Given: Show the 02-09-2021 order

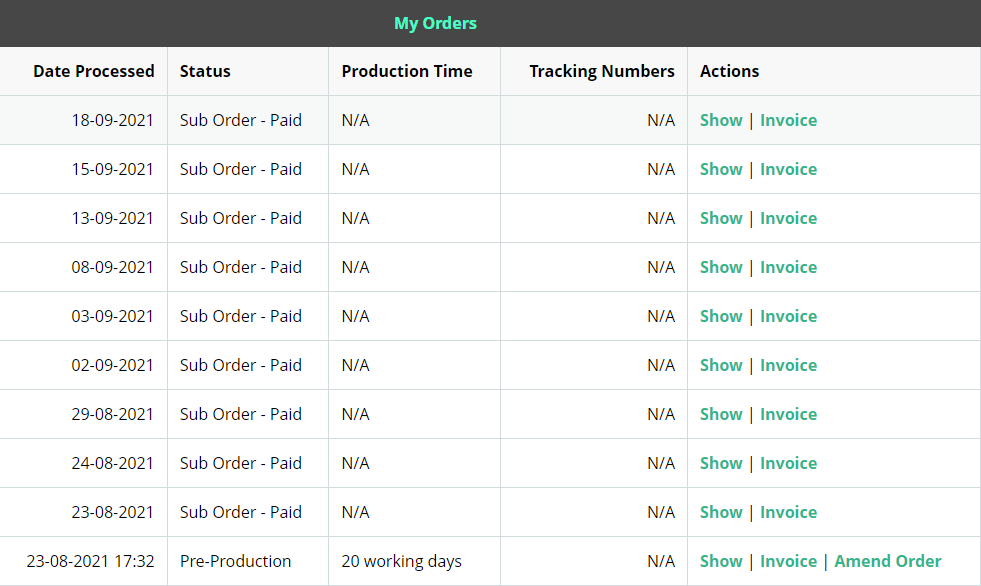Looking at the screenshot, I should tap(721, 365).
